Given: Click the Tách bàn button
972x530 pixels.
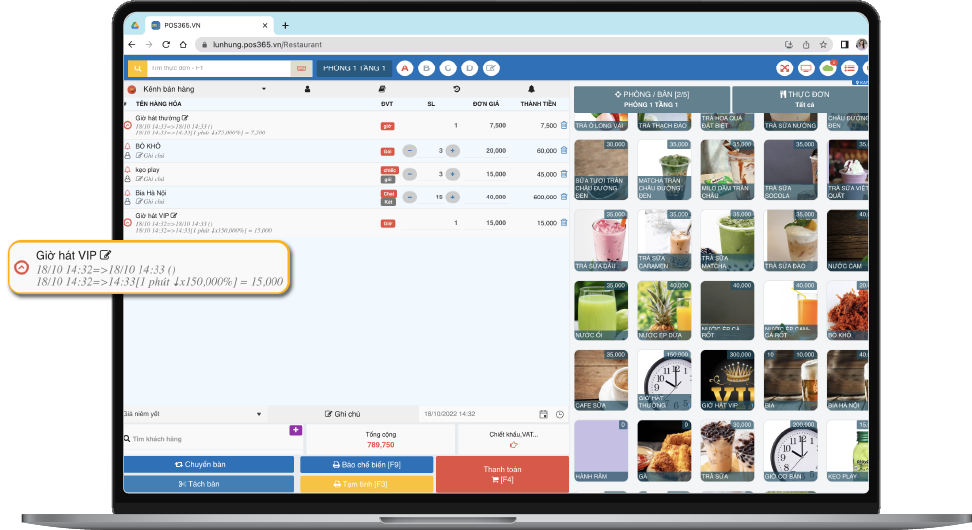Looking at the screenshot, I should [x=208, y=484].
